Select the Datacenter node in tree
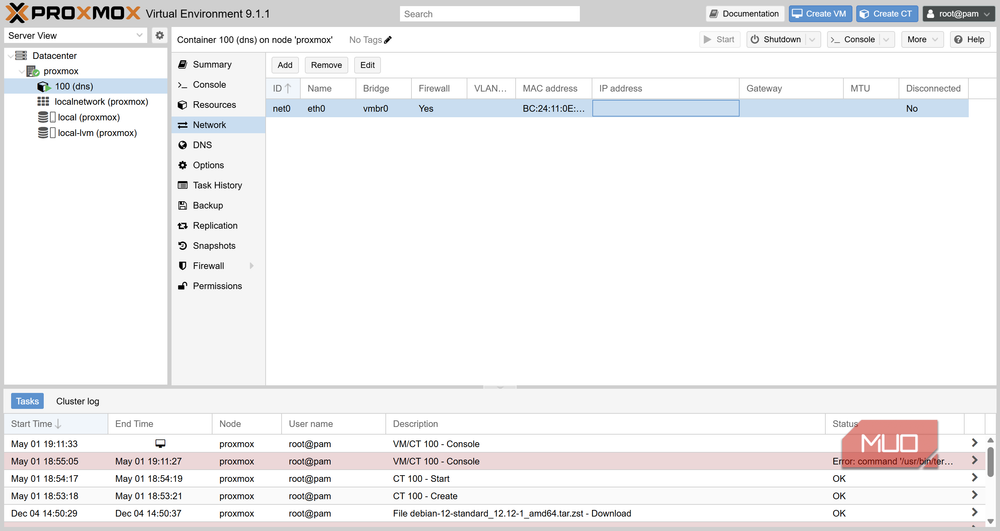This screenshot has width=1000, height=531. [54, 55]
